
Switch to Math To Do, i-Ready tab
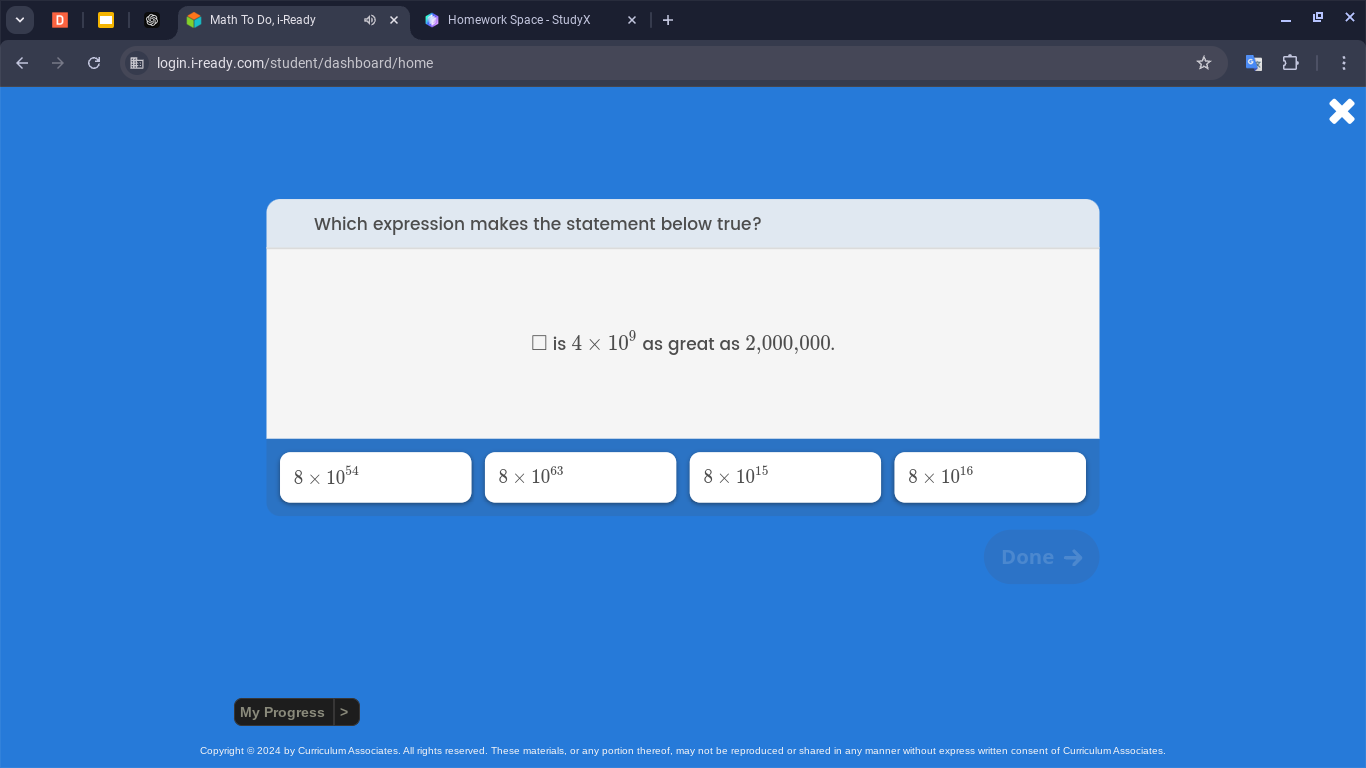coord(263,20)
